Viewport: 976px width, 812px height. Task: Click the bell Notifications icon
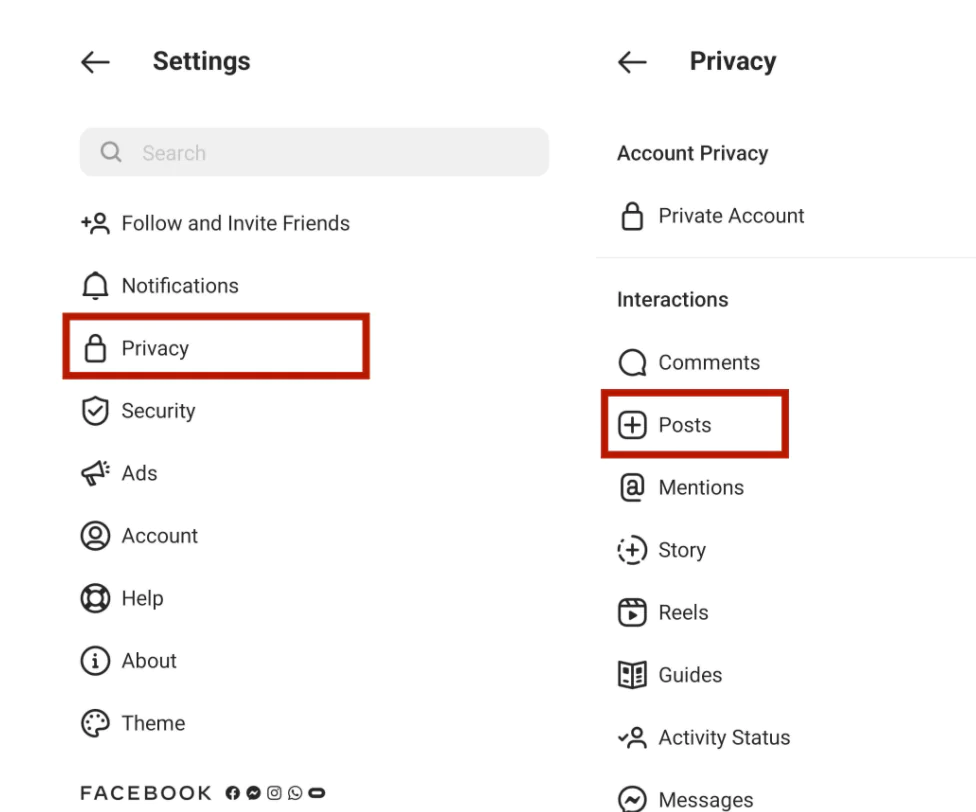95,287
